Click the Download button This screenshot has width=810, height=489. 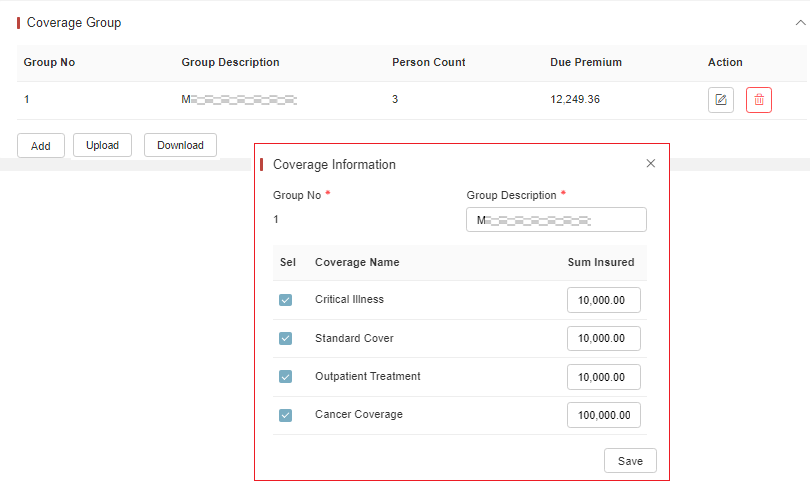coord(180,145)
